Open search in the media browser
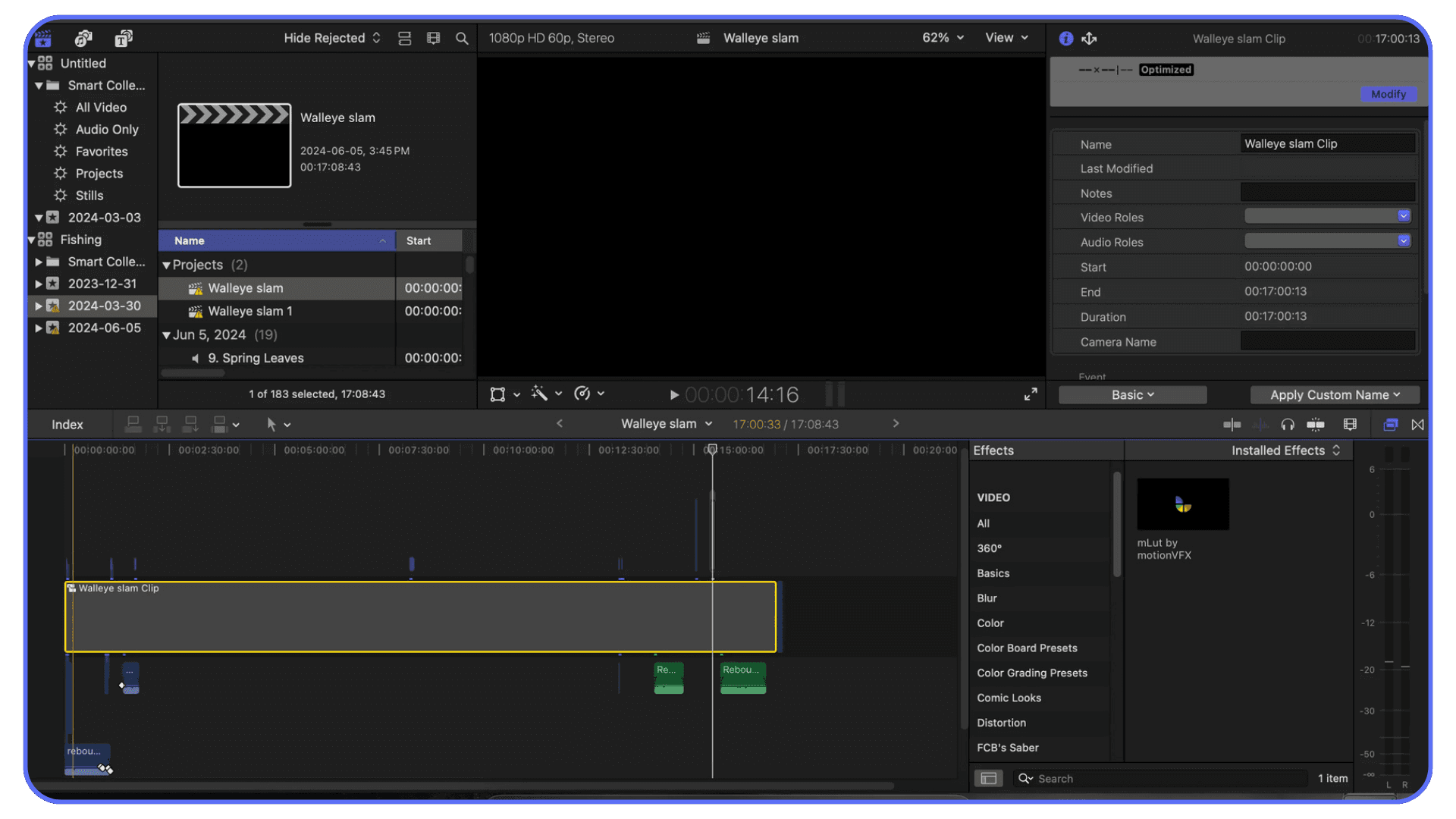 (462, 38)
